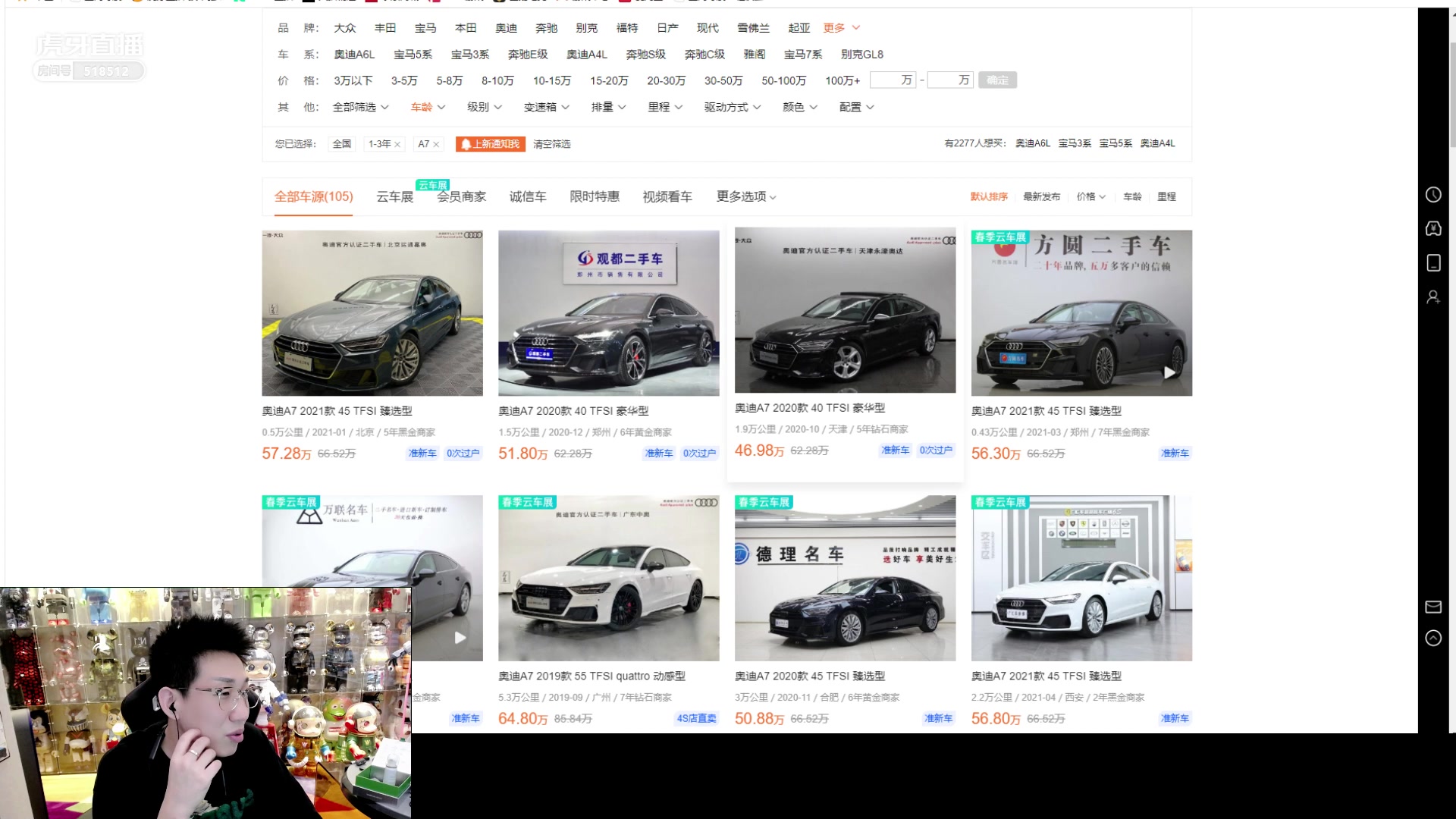Select the 别克GL8 series filter
The height and width of the screenshot is (819, 1456).
861,55
